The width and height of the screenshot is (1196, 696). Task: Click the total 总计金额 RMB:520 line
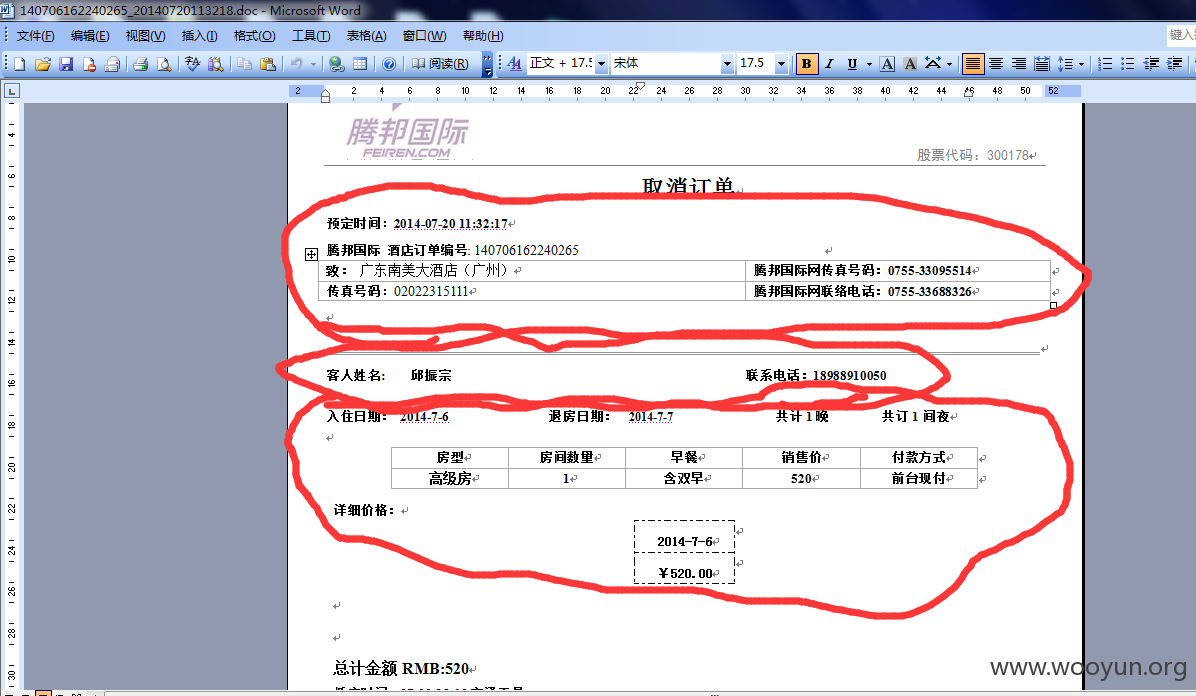pyautogui.click(x=401, y=669)
